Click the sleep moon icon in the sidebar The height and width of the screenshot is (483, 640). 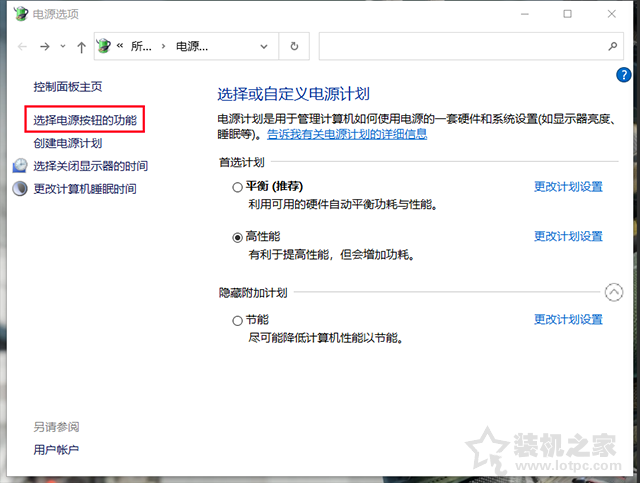tap(20, 189)
